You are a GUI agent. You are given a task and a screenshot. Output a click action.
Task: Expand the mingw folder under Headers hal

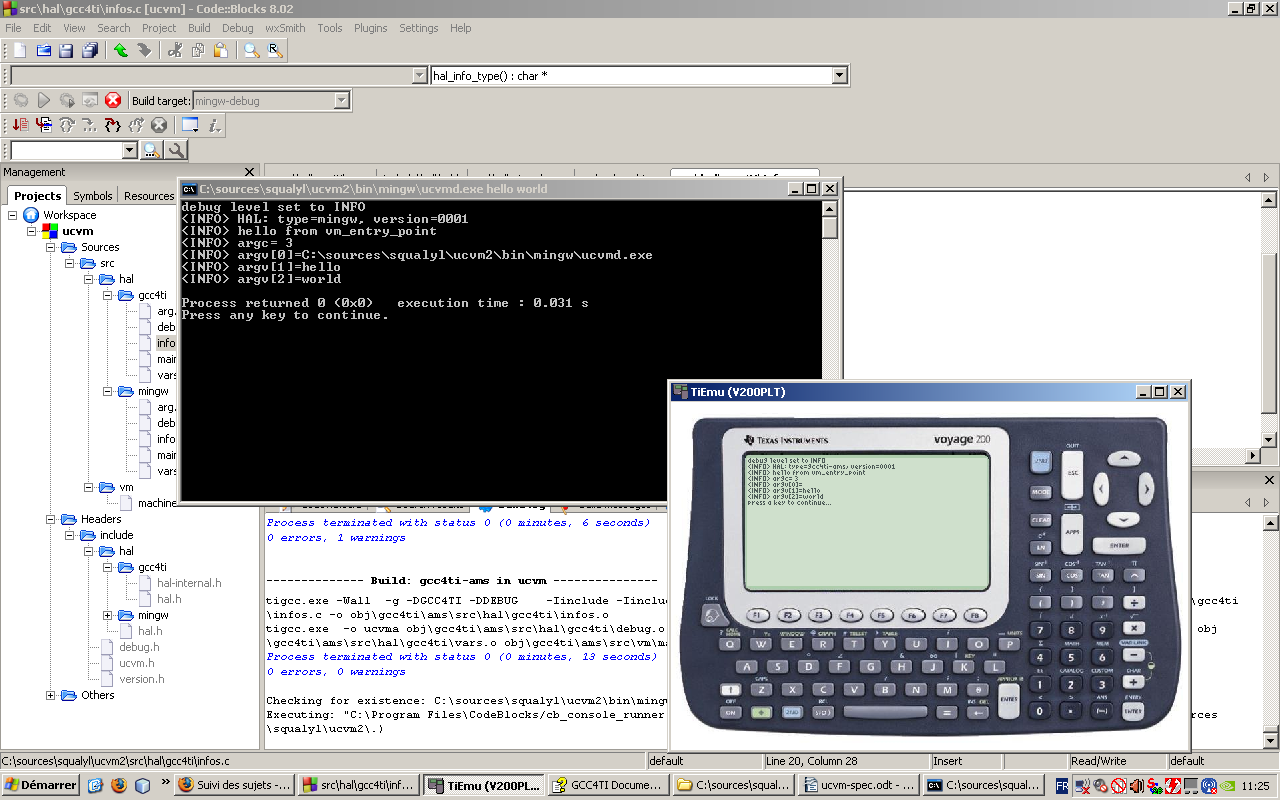[x=109, y=615]
